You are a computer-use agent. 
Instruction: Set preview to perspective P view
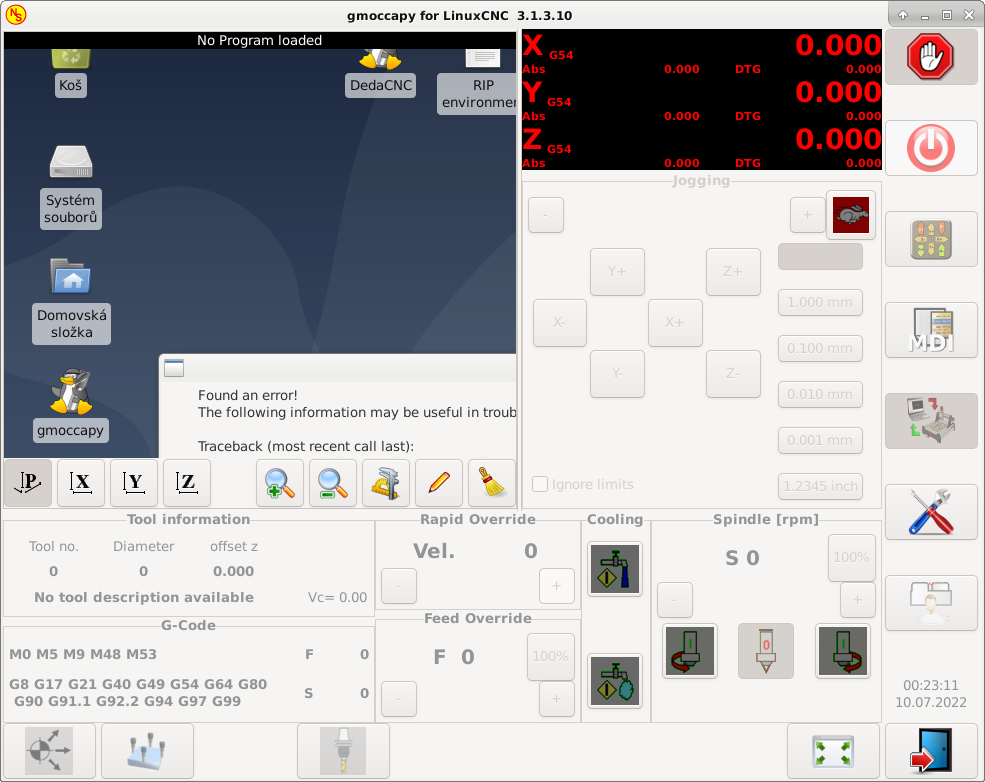pyautogui.click(x=28, y=483)
